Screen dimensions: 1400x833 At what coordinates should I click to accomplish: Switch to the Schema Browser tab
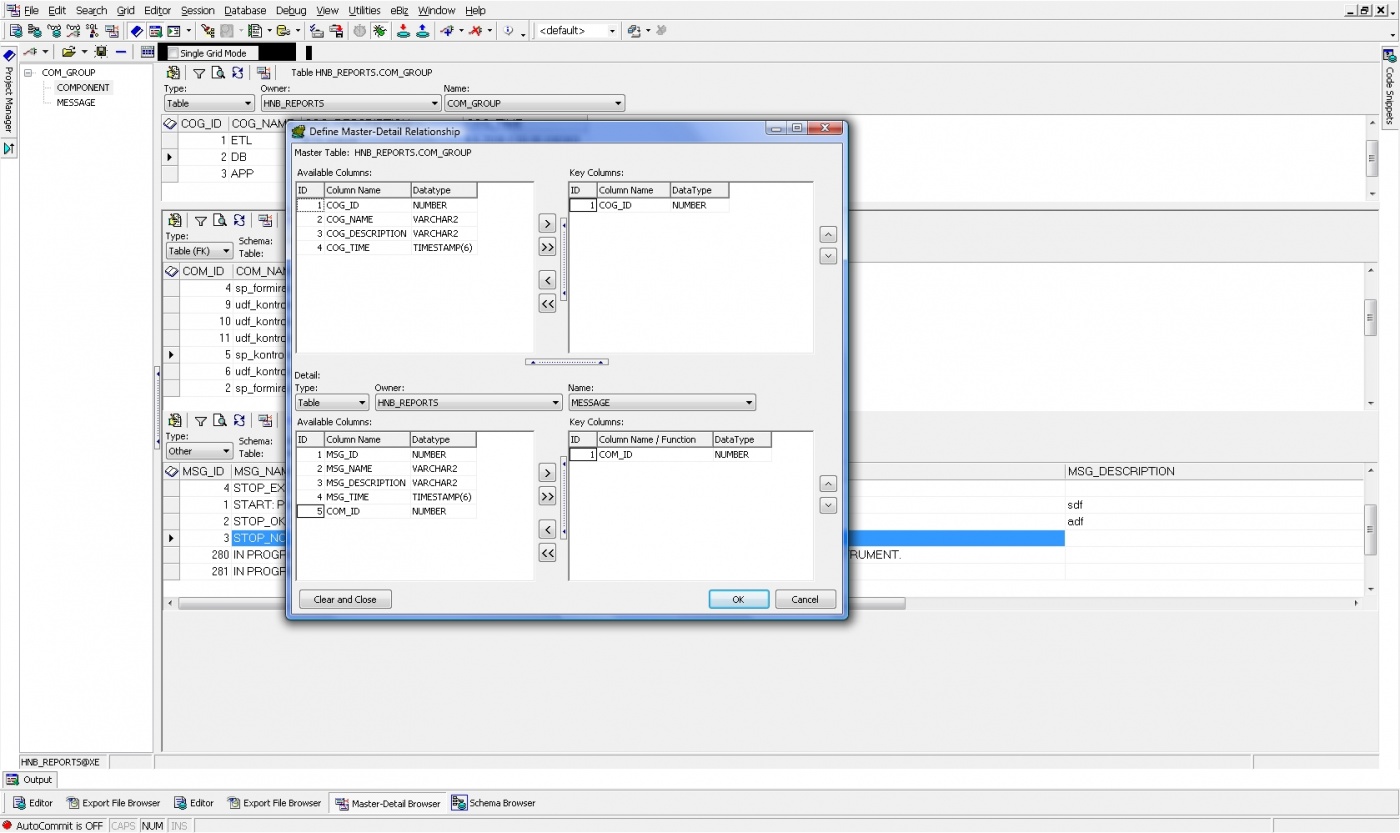pyautogui.click(x=494, y=803)
